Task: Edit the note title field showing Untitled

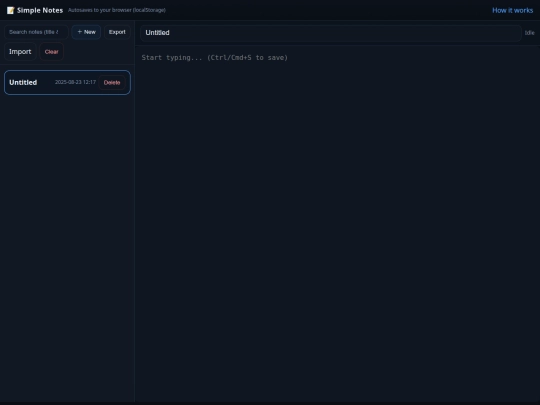Action: tap(331, 33)
